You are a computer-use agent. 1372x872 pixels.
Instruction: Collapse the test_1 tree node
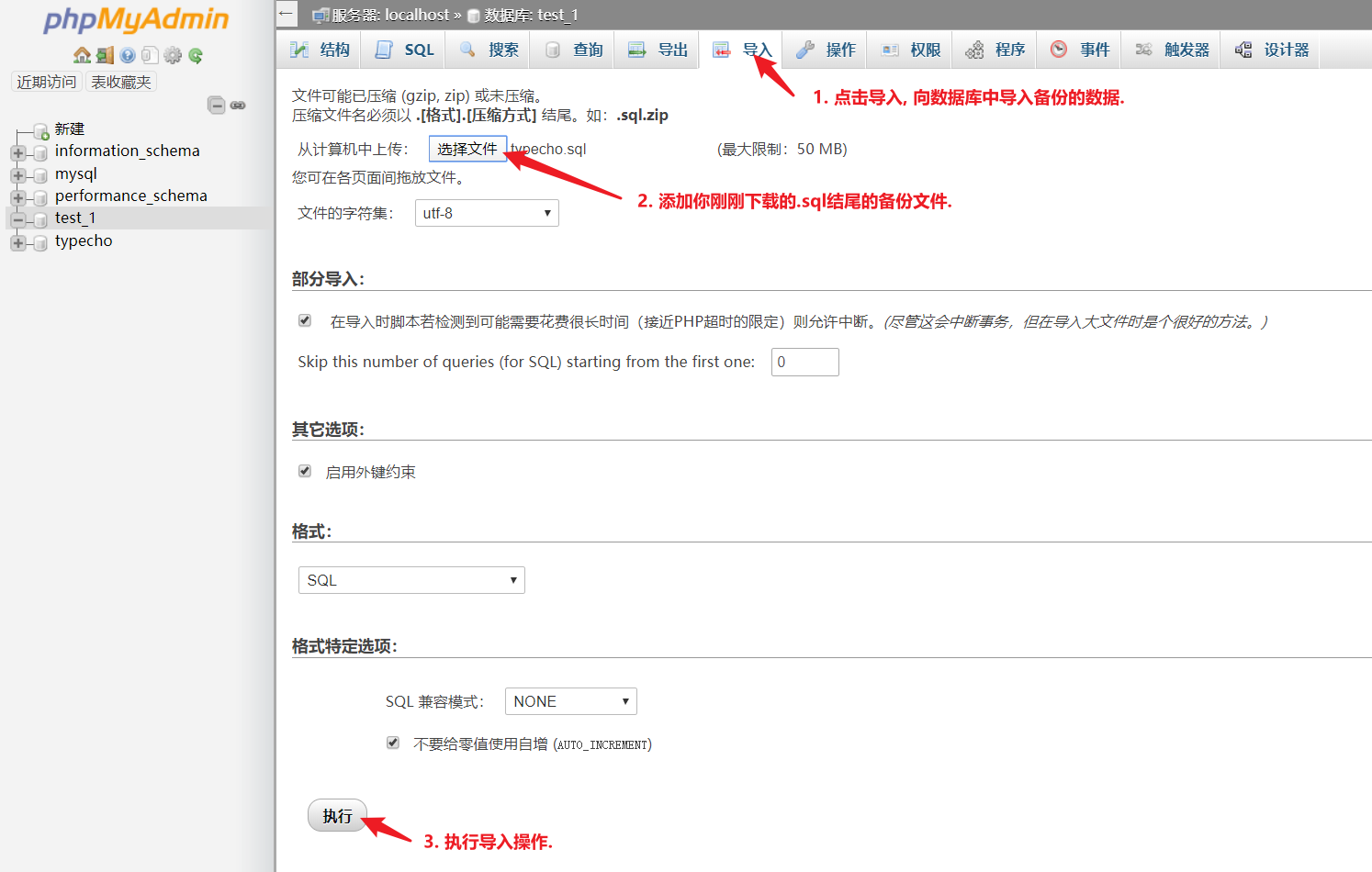tap(18, 219)
